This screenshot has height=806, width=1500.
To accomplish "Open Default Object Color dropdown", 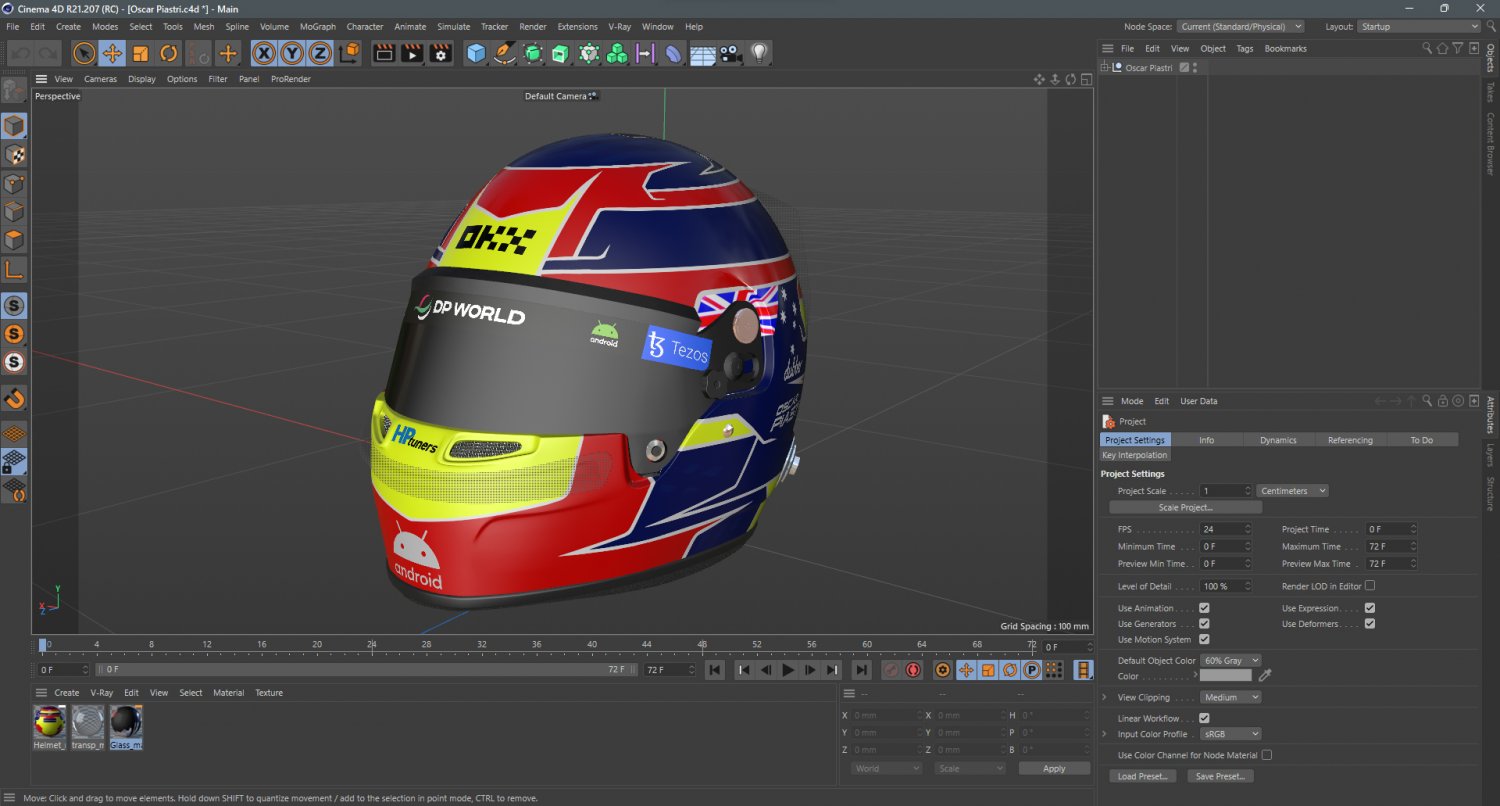I will point(1230,661).
